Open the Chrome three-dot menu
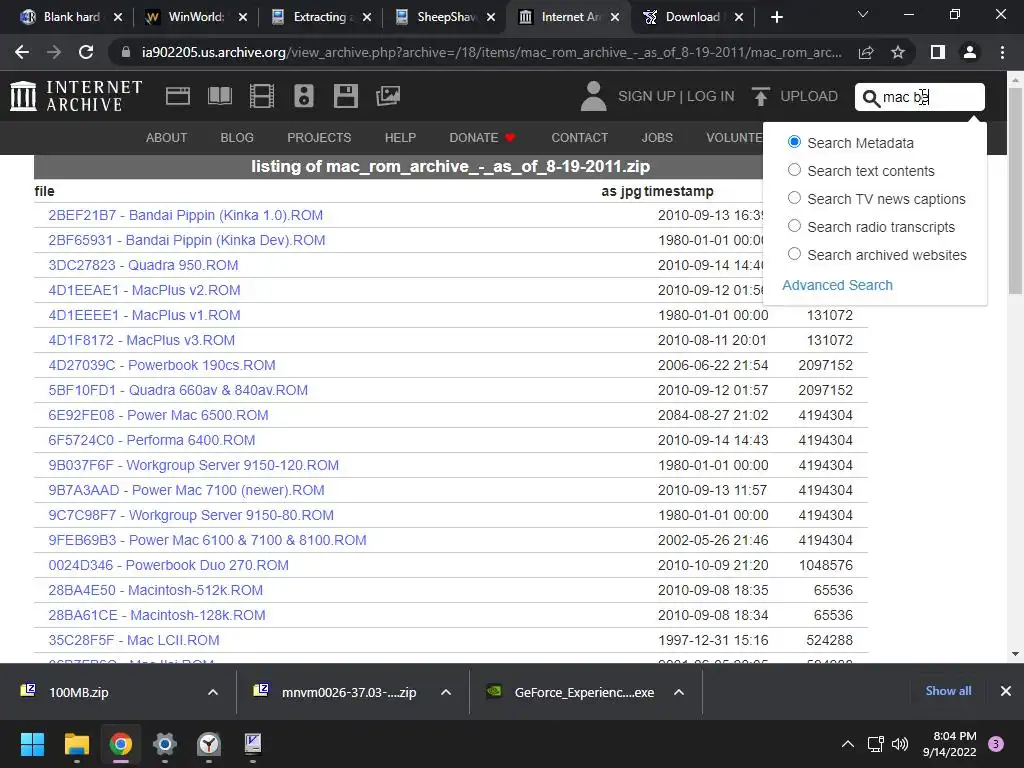The width and height of the screenshot is (1024, 768). click(x=1002, y=52)
